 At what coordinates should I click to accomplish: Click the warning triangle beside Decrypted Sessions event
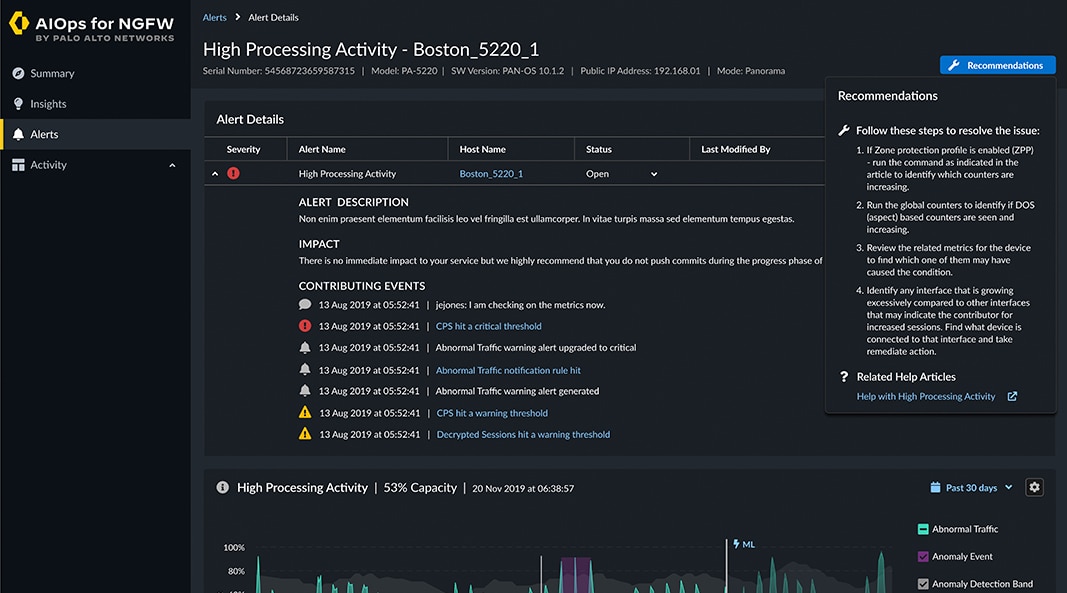tap(305, 434)
